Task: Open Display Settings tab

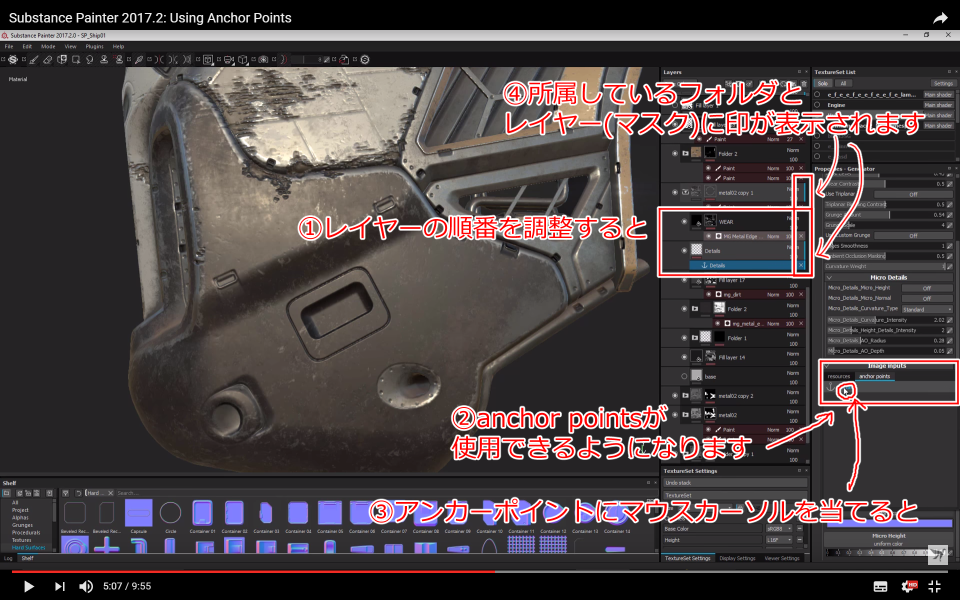Action: (x=737, y=558)
